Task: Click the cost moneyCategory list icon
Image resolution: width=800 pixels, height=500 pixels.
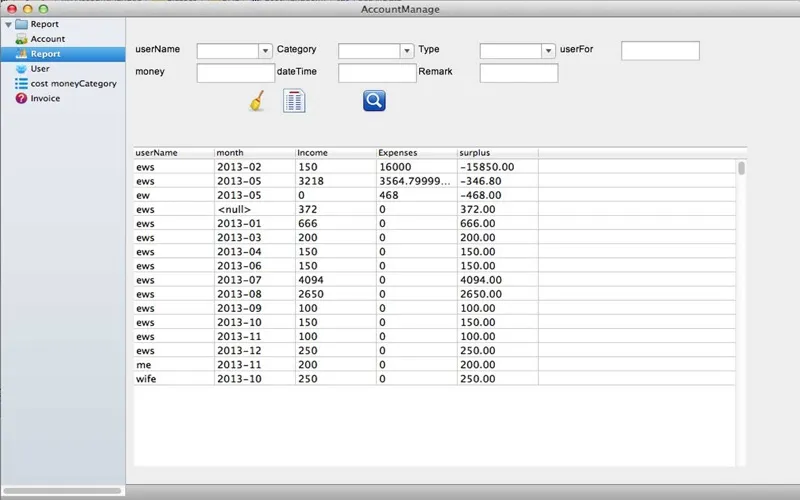Action: pyautogui.click(x=21, y=83)
